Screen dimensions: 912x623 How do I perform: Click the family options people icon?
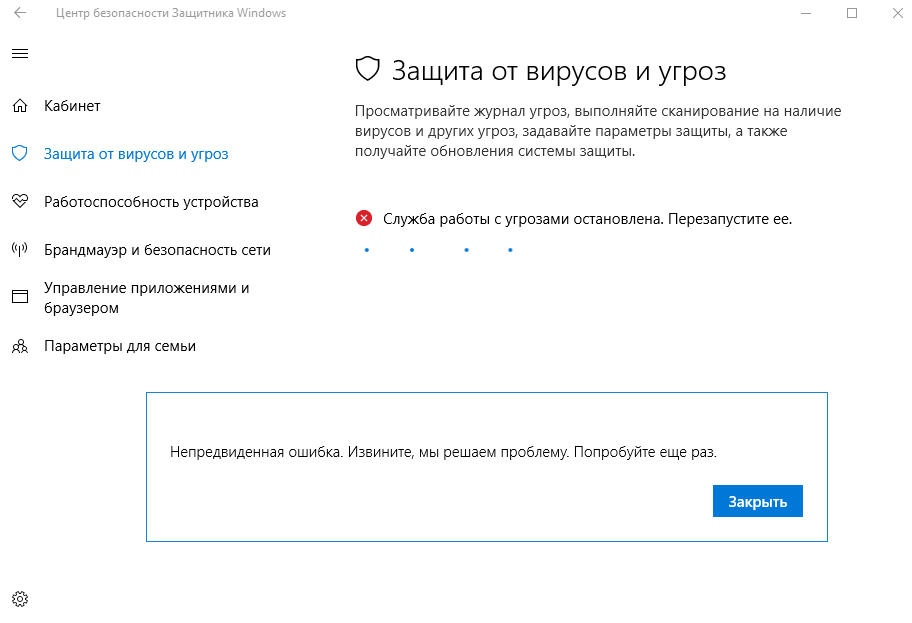click(20, 346)
